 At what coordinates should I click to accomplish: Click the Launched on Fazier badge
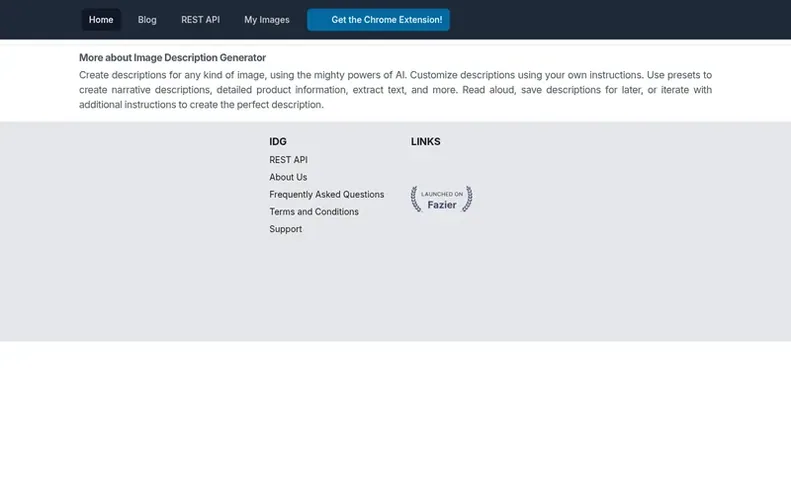441,199
